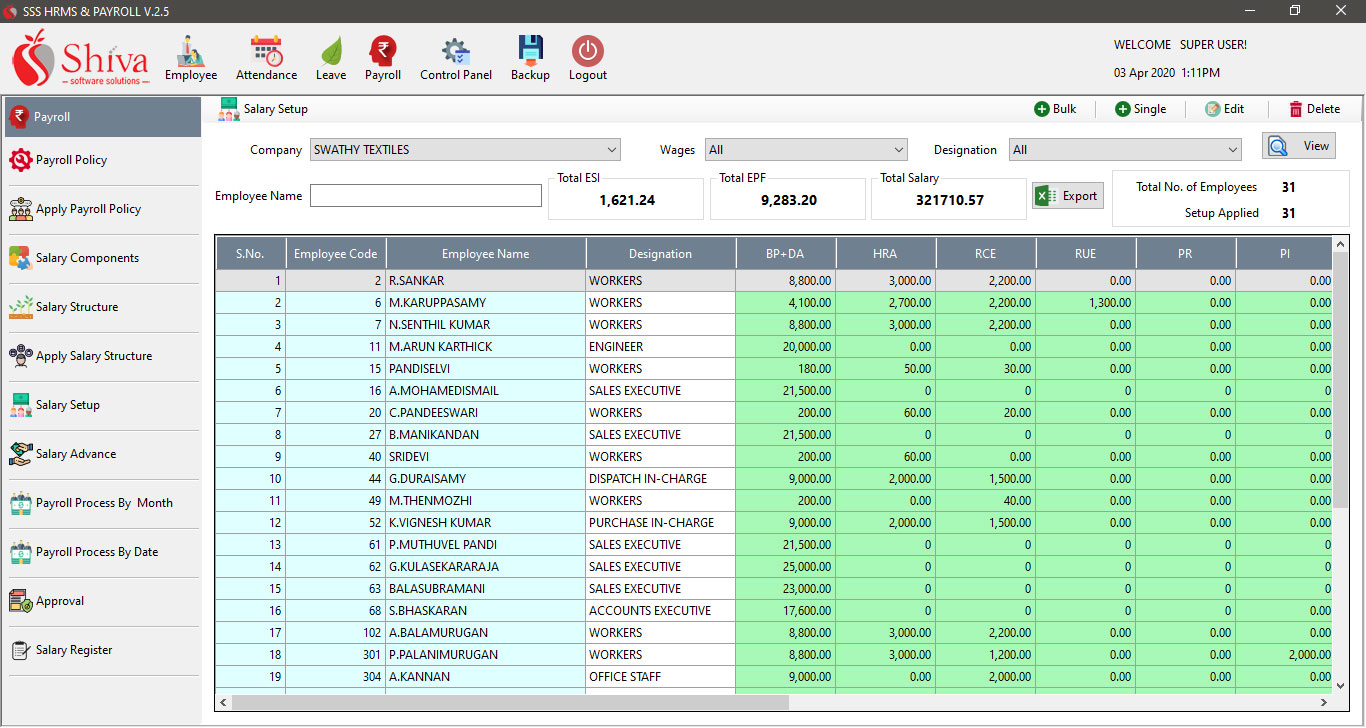Open the Leave module icon
Screen dimensions: 1366x728
click(x=331, y=57)
